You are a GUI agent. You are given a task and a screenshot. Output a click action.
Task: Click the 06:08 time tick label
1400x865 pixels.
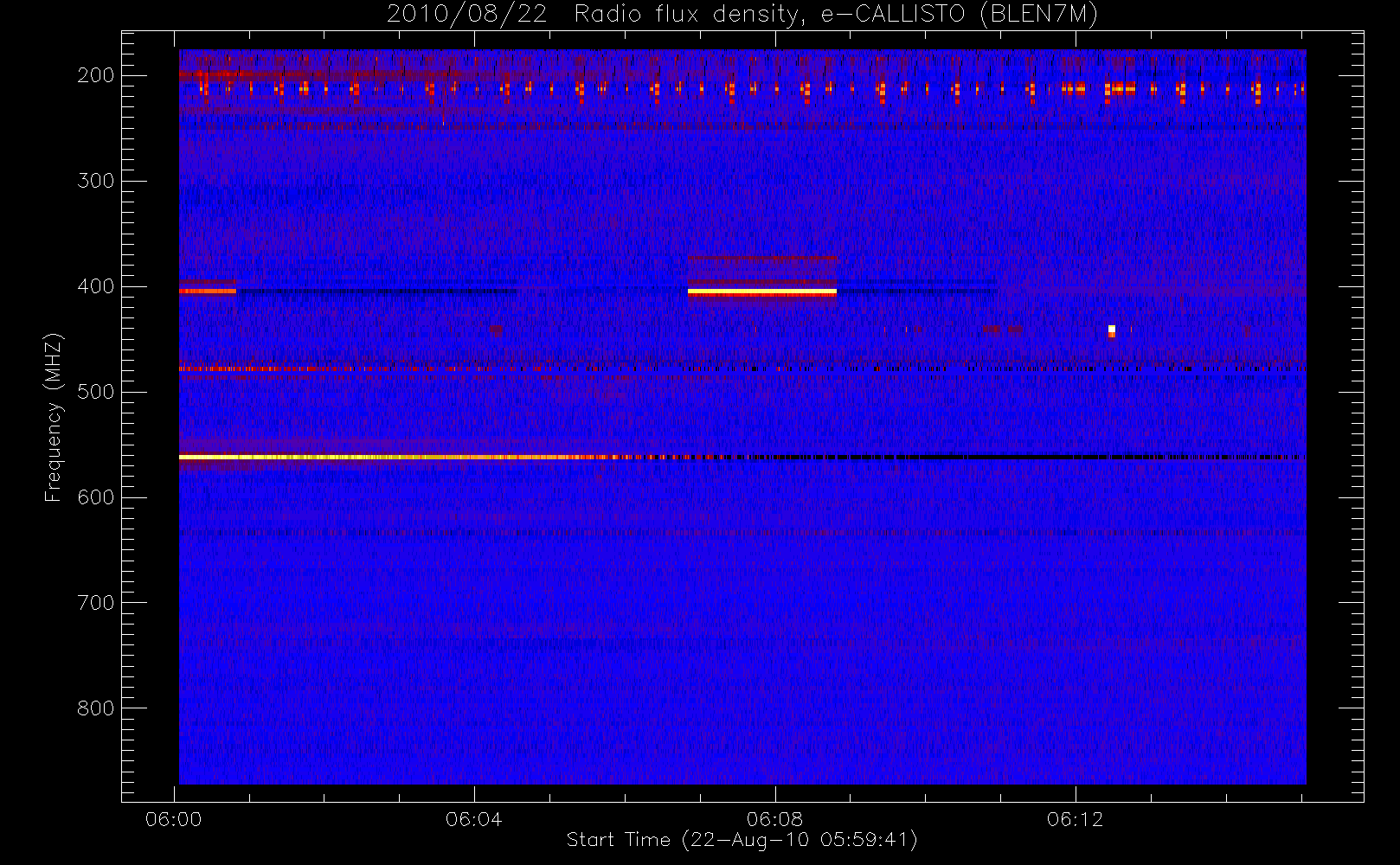click(x=774, y=819)
